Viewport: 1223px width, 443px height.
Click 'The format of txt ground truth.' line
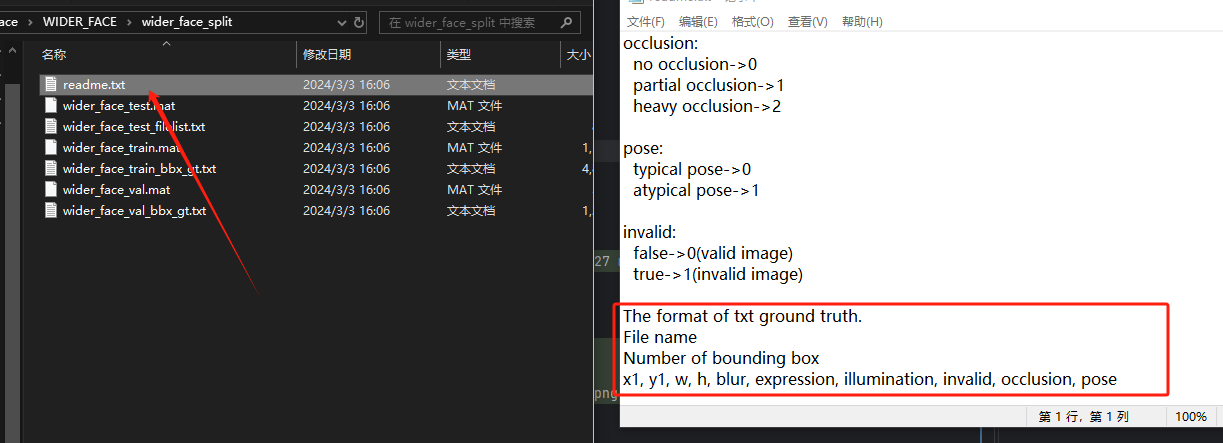pos(742,316)
